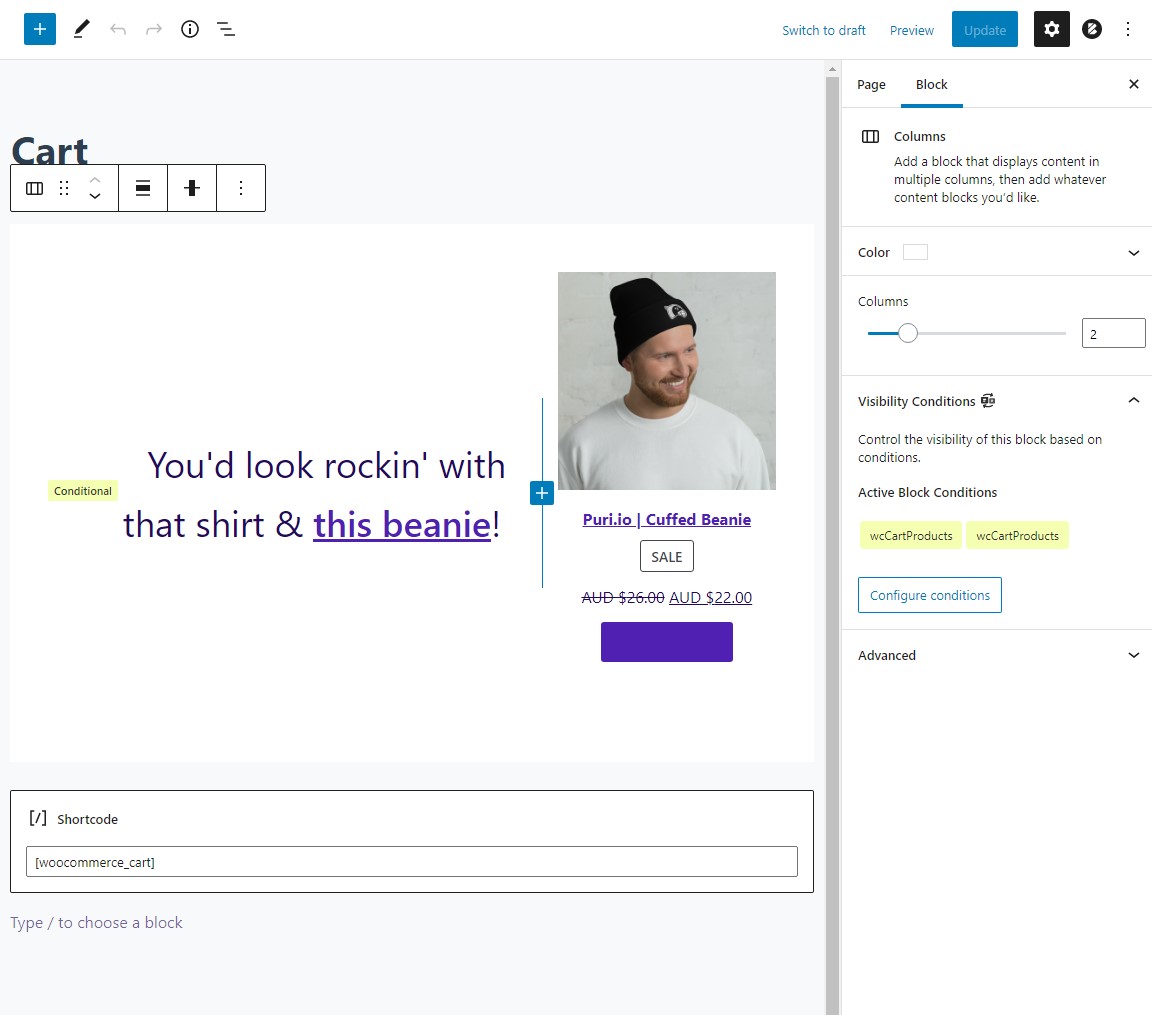Click the Visibility Conditions plugin icon
1152x1015 pixels.
tap(988, 401)
